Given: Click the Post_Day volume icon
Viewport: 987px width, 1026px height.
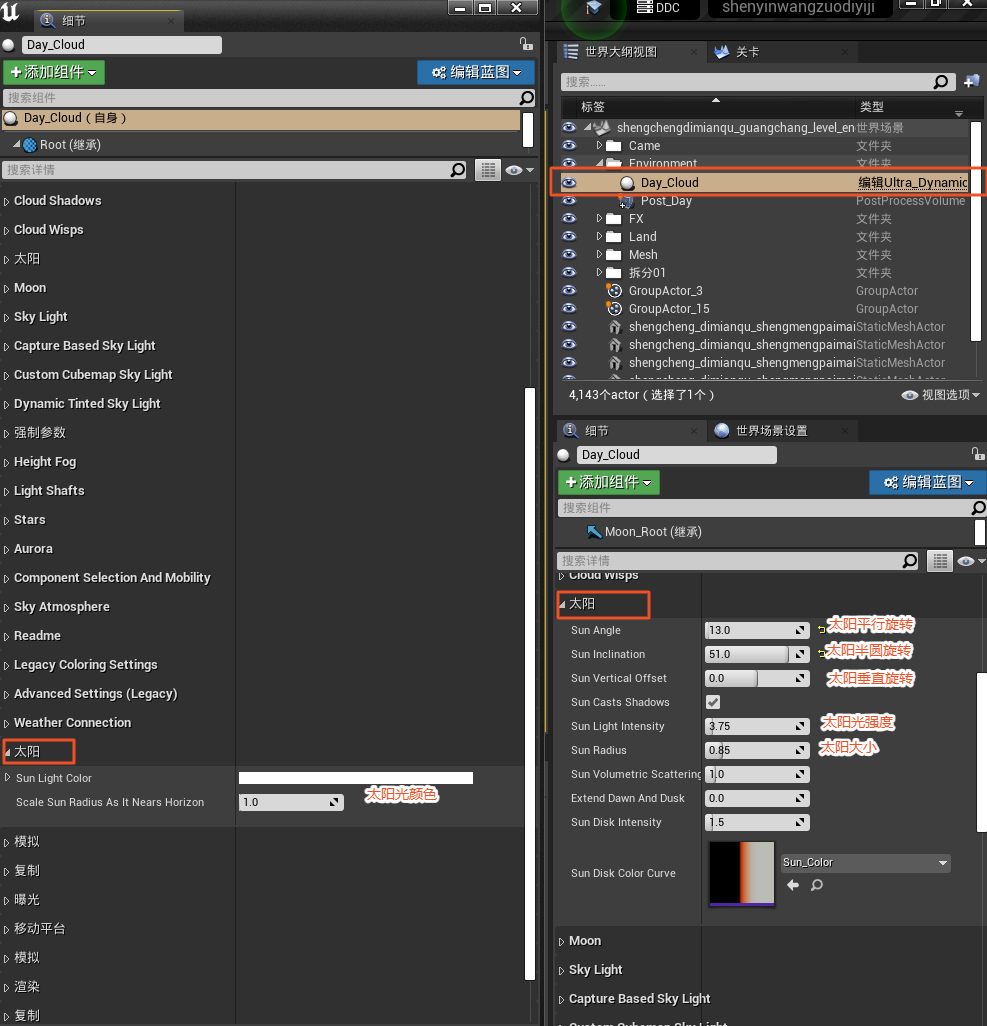Looking at the screenshot, I should (x=627, y=201).
